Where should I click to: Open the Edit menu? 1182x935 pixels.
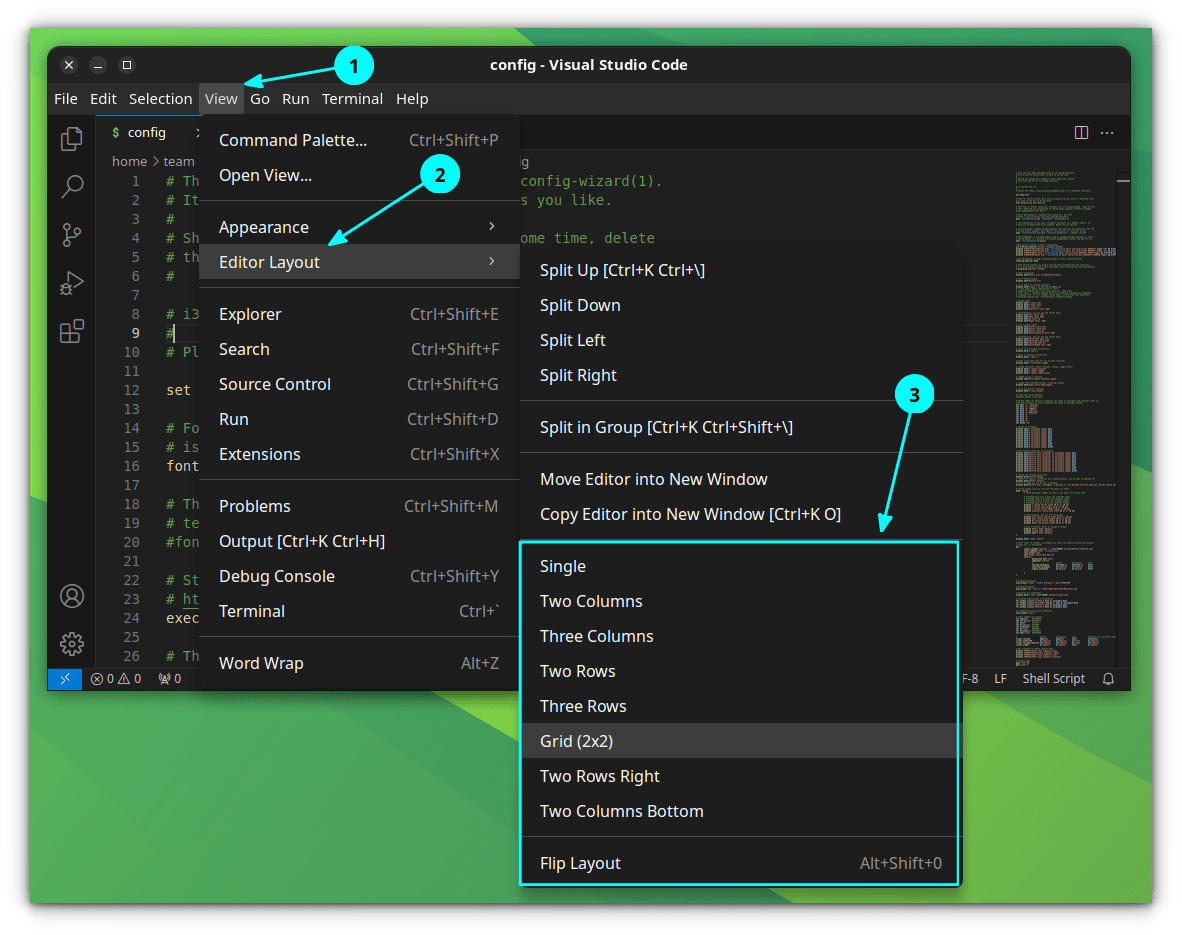click(103, 99)
